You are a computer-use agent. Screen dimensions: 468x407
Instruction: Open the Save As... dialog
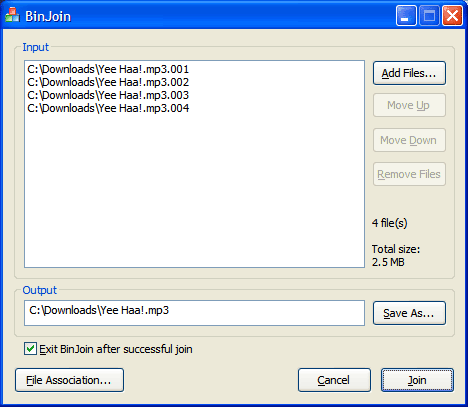(x=409, y=313)
